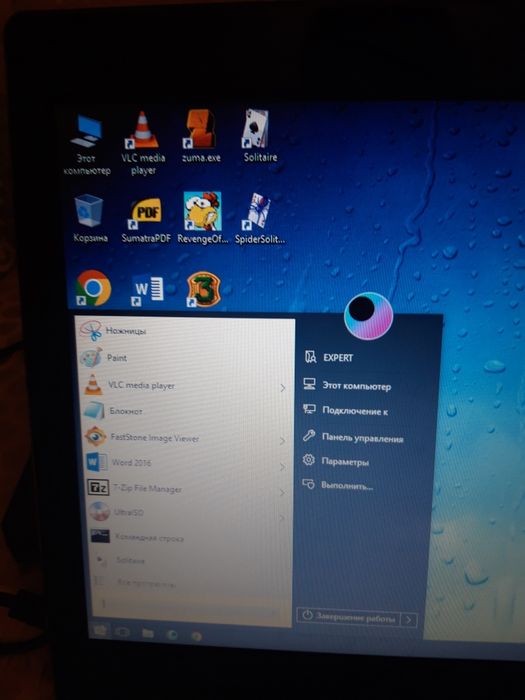Open RevengeOf... chicken game shortcut

(x=203, y=218)
